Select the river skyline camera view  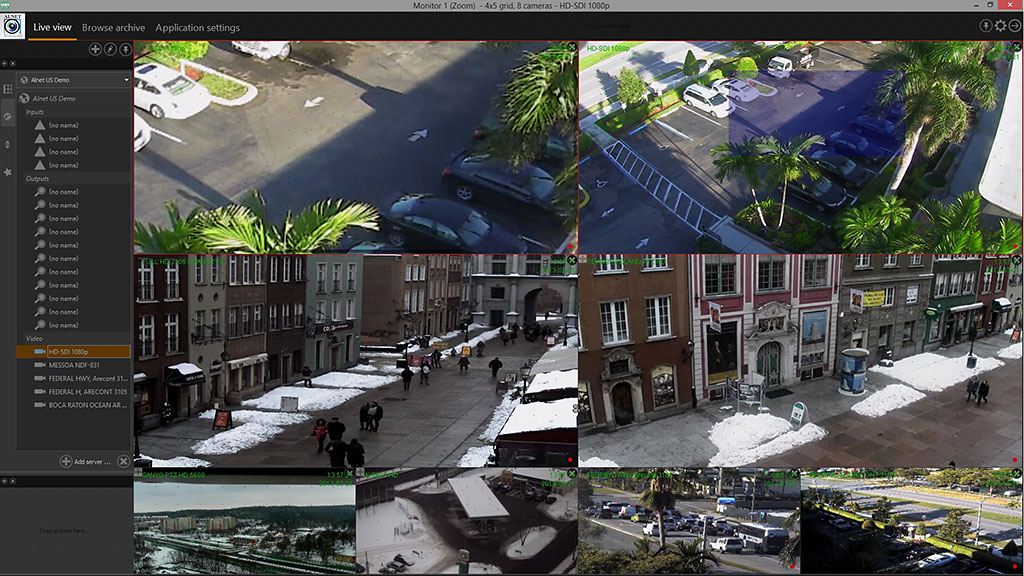click(x=245, y=521)
